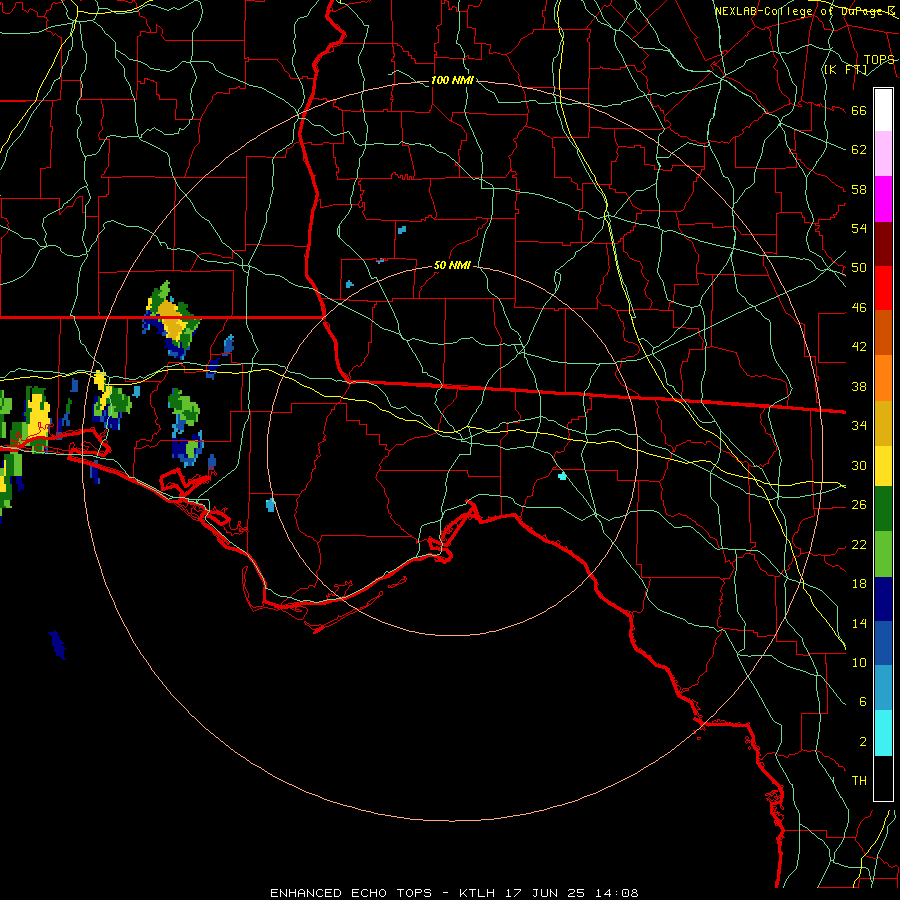Click the light green legend swatch
Image resolution: width=900 pixels, height=900 pixels.
point(883,554)
